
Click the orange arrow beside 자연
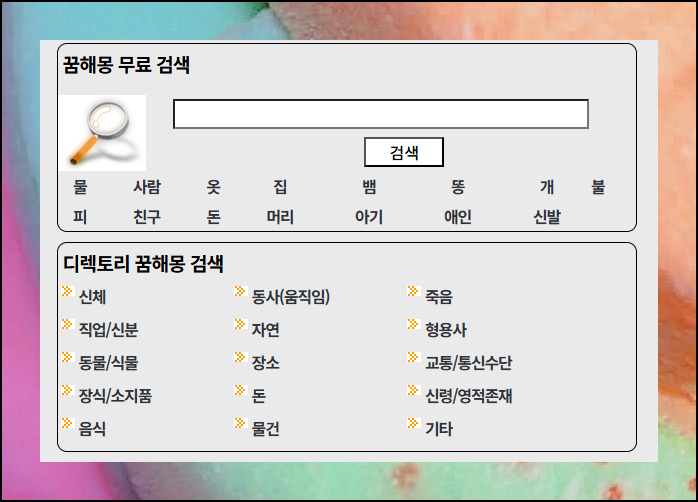click(240, 324)
